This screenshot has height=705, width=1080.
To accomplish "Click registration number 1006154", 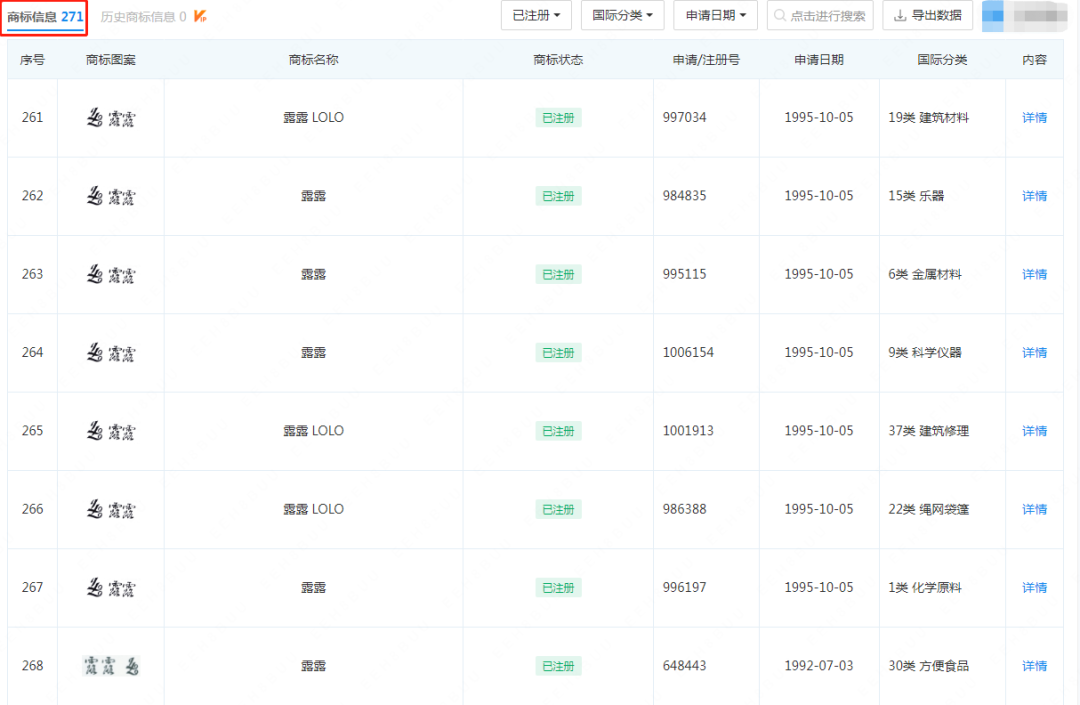I will (688, 353).
